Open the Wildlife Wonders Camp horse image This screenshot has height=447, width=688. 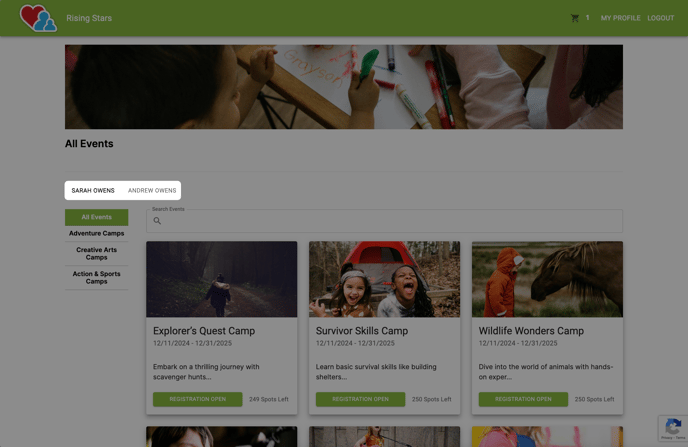(547, 279)
